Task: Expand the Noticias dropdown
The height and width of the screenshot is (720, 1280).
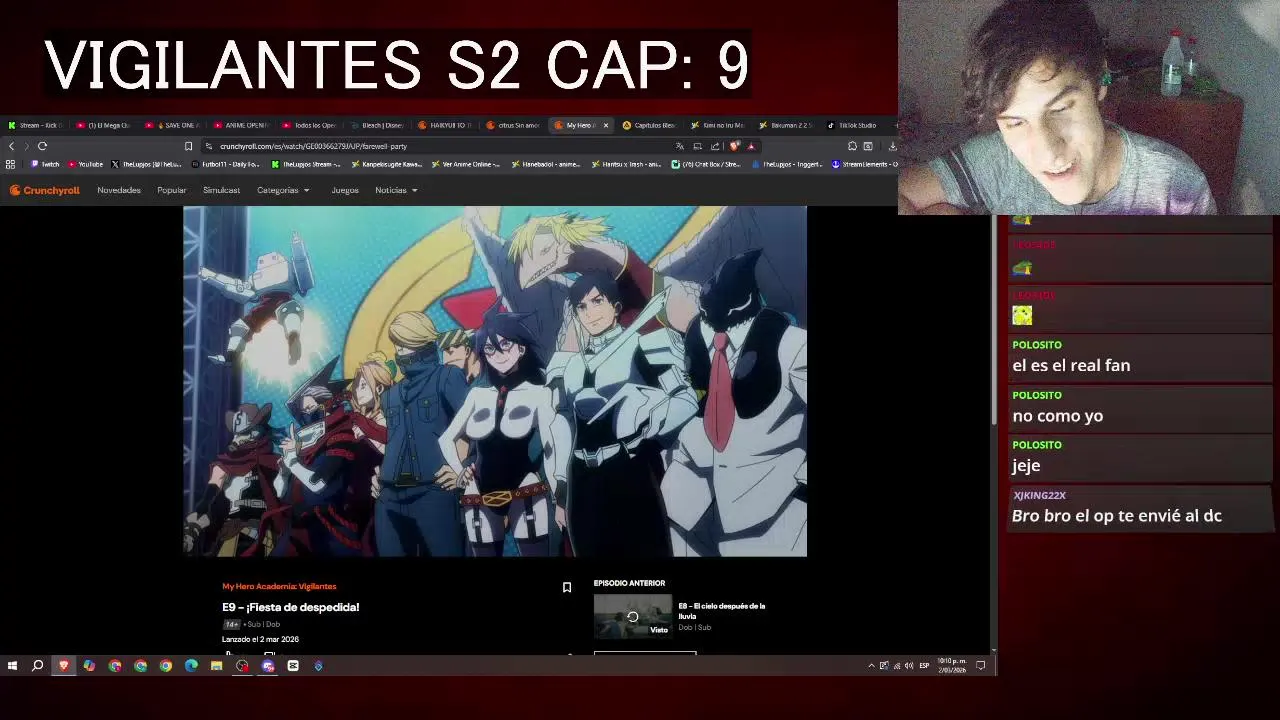Action: point(396,190)
